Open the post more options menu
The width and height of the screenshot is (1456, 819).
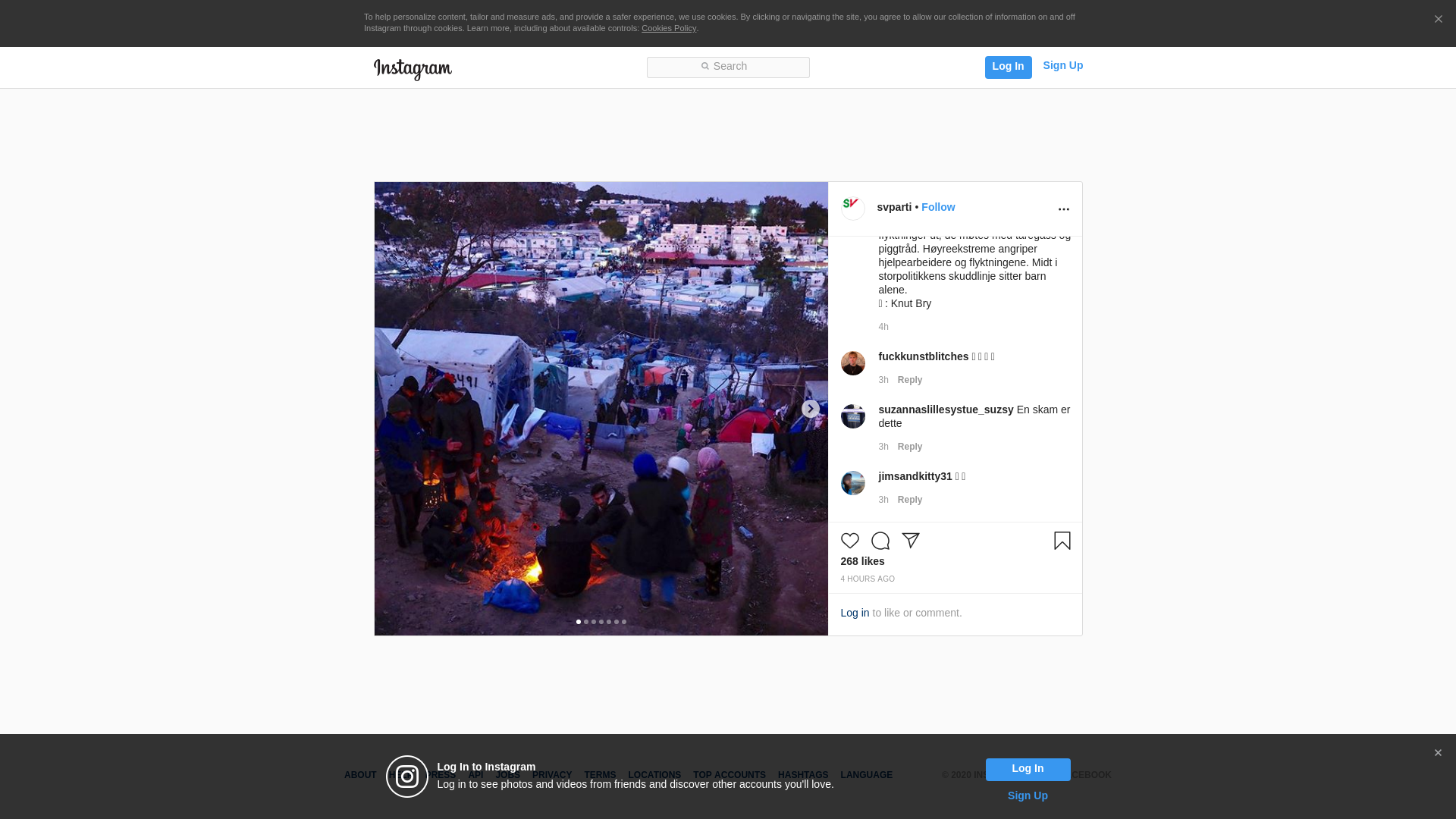(1063, 209)
